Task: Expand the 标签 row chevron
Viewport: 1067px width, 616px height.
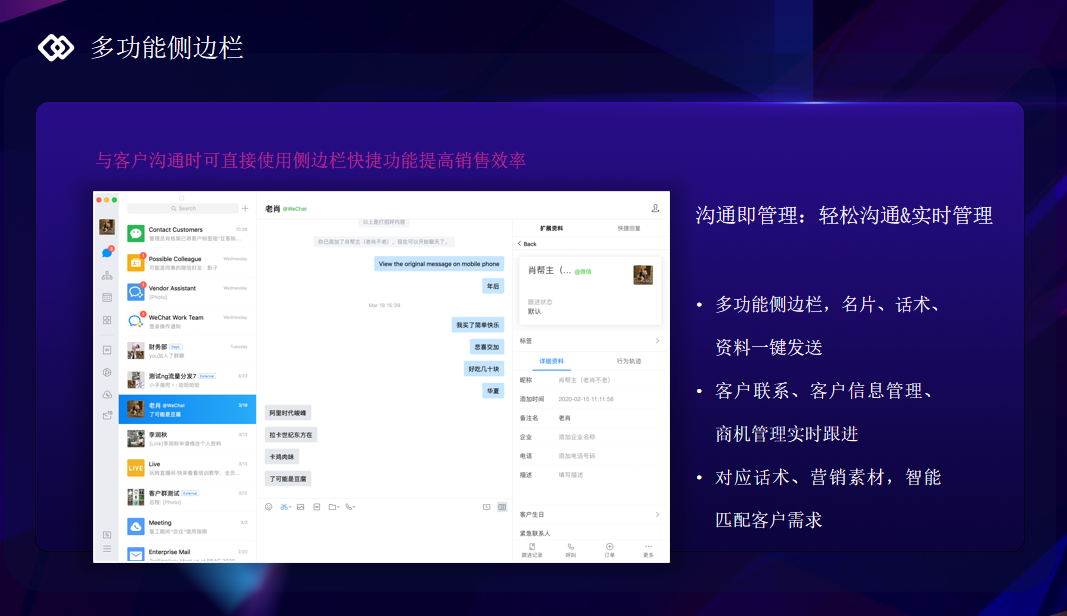Action: [x=657, y=341]
